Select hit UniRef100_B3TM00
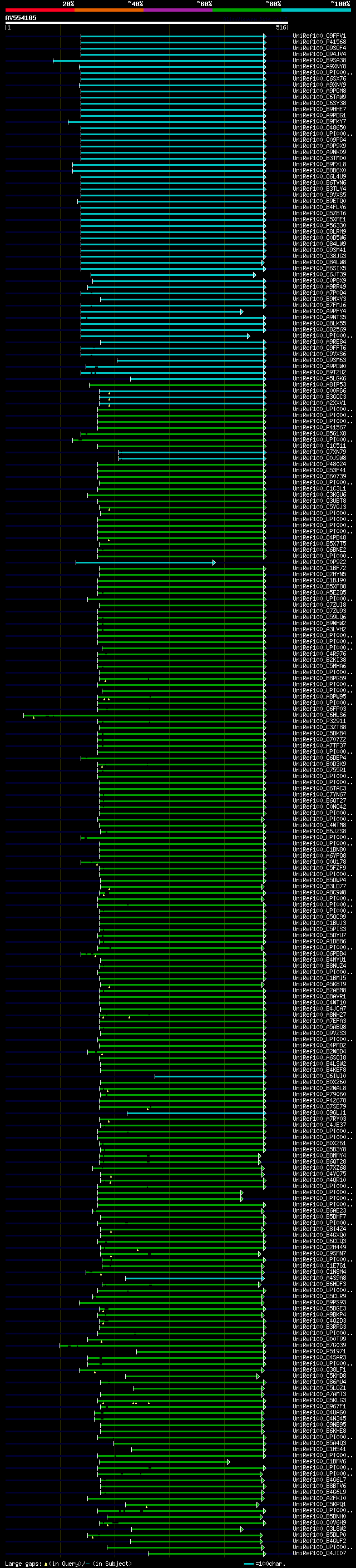Image resolution: width=356 pixels, height=1568 pixels. point(319,159)
